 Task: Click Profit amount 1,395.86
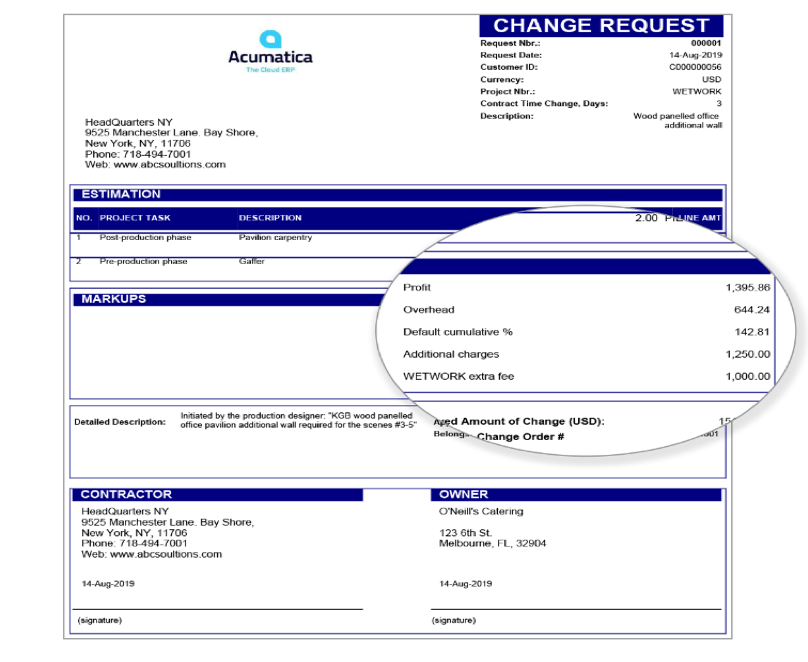coord(748,287)
